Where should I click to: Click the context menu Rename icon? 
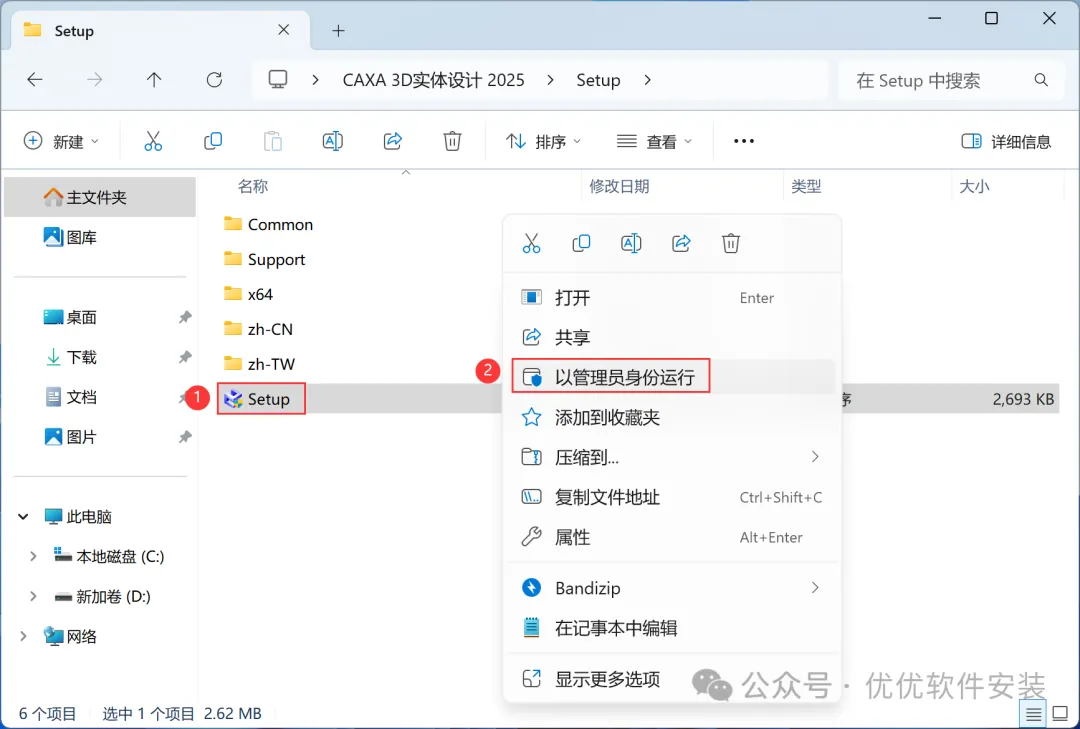pos(631,243)
